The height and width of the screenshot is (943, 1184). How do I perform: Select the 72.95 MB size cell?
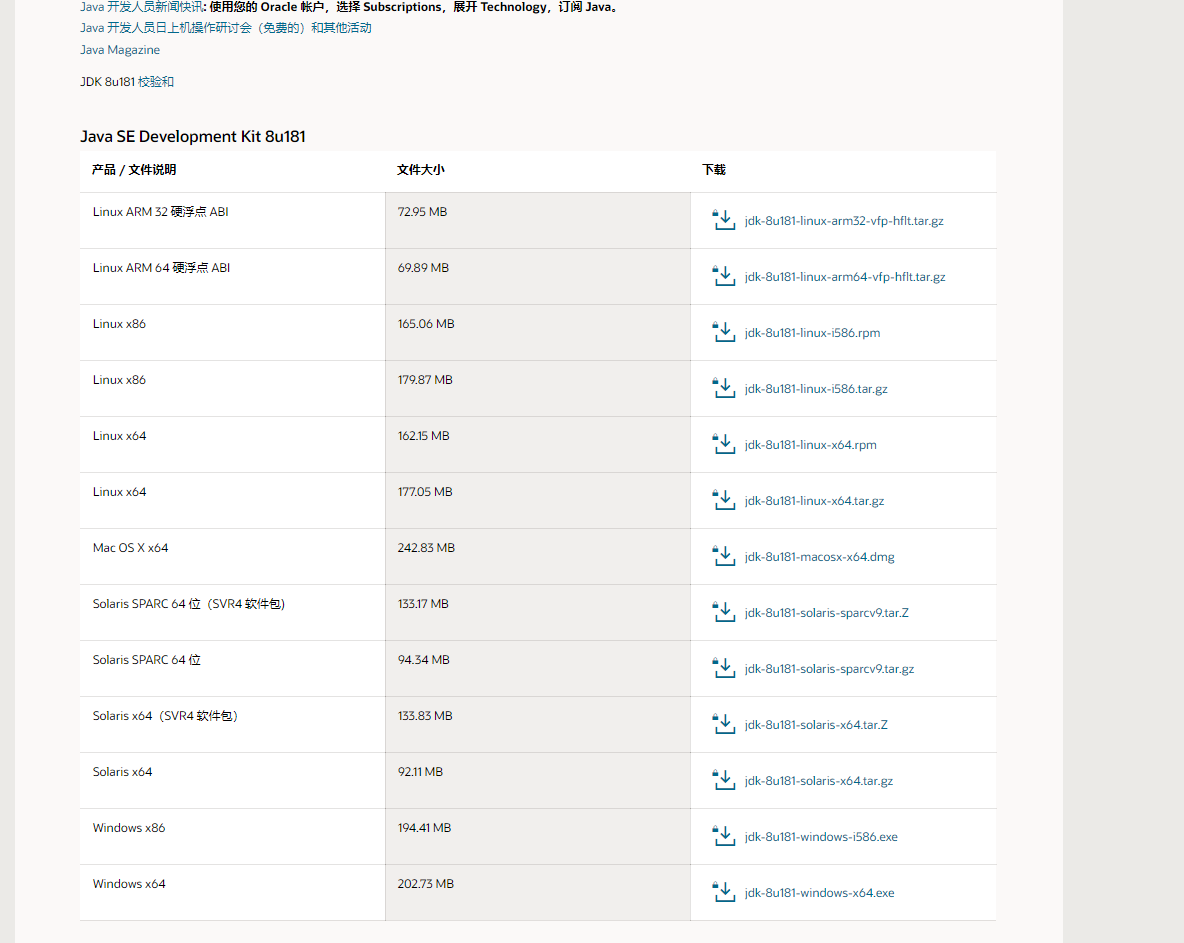[x=538, y=220]
